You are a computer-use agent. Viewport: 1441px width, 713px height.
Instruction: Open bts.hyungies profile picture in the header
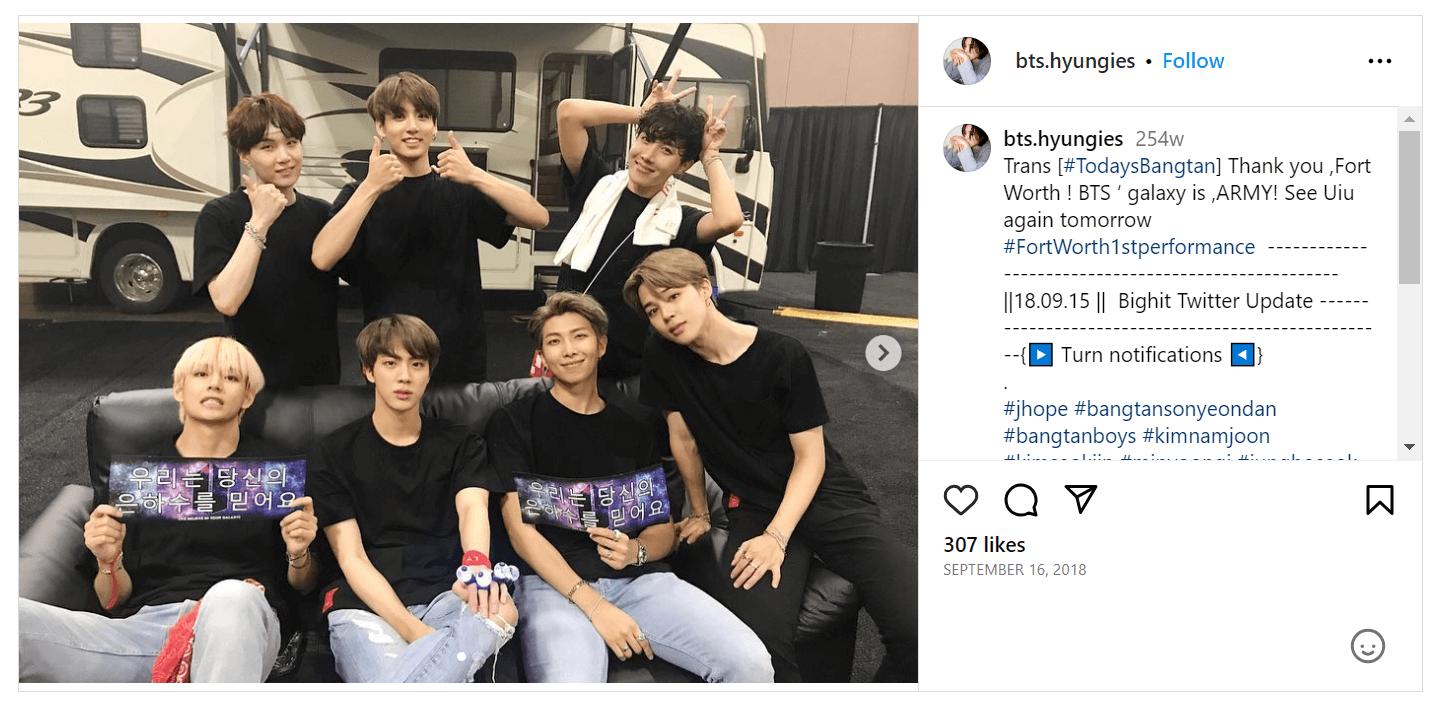pyautogui.click(x=966, y=60)
